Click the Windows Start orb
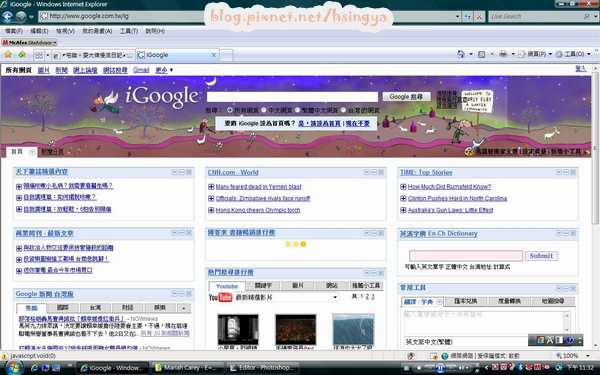The width and height of the screenshot is (600, 375). [x=13, y=368]
